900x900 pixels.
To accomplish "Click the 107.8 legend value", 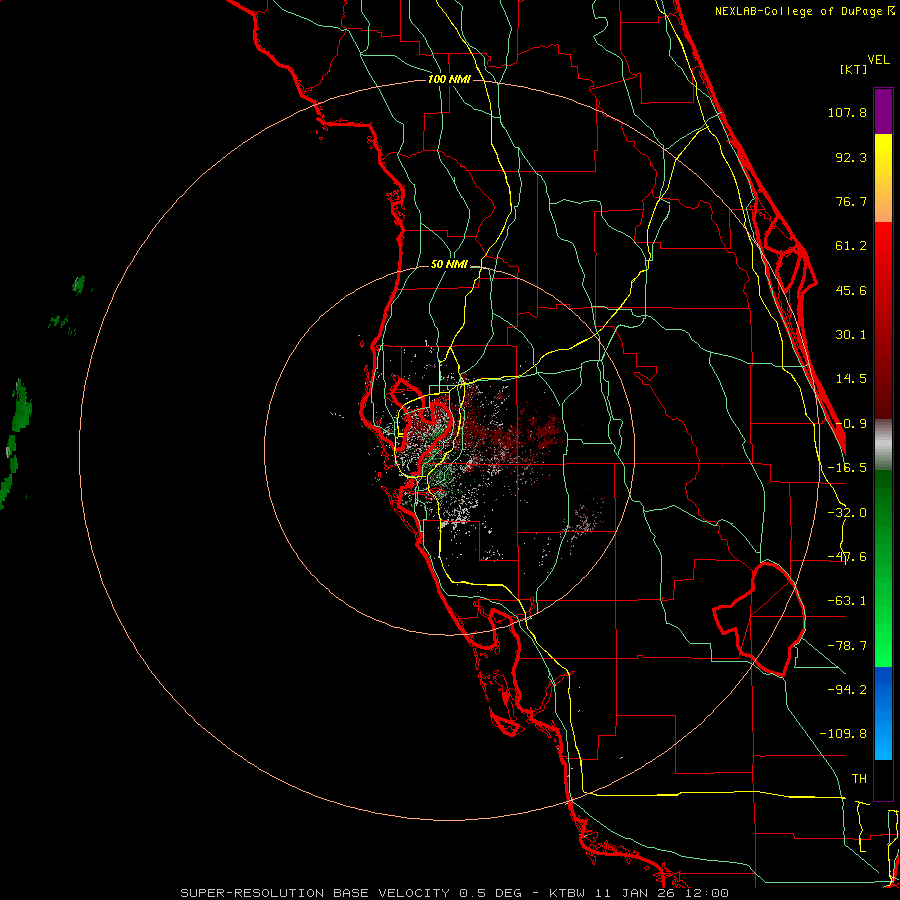I will coord(847,112).
